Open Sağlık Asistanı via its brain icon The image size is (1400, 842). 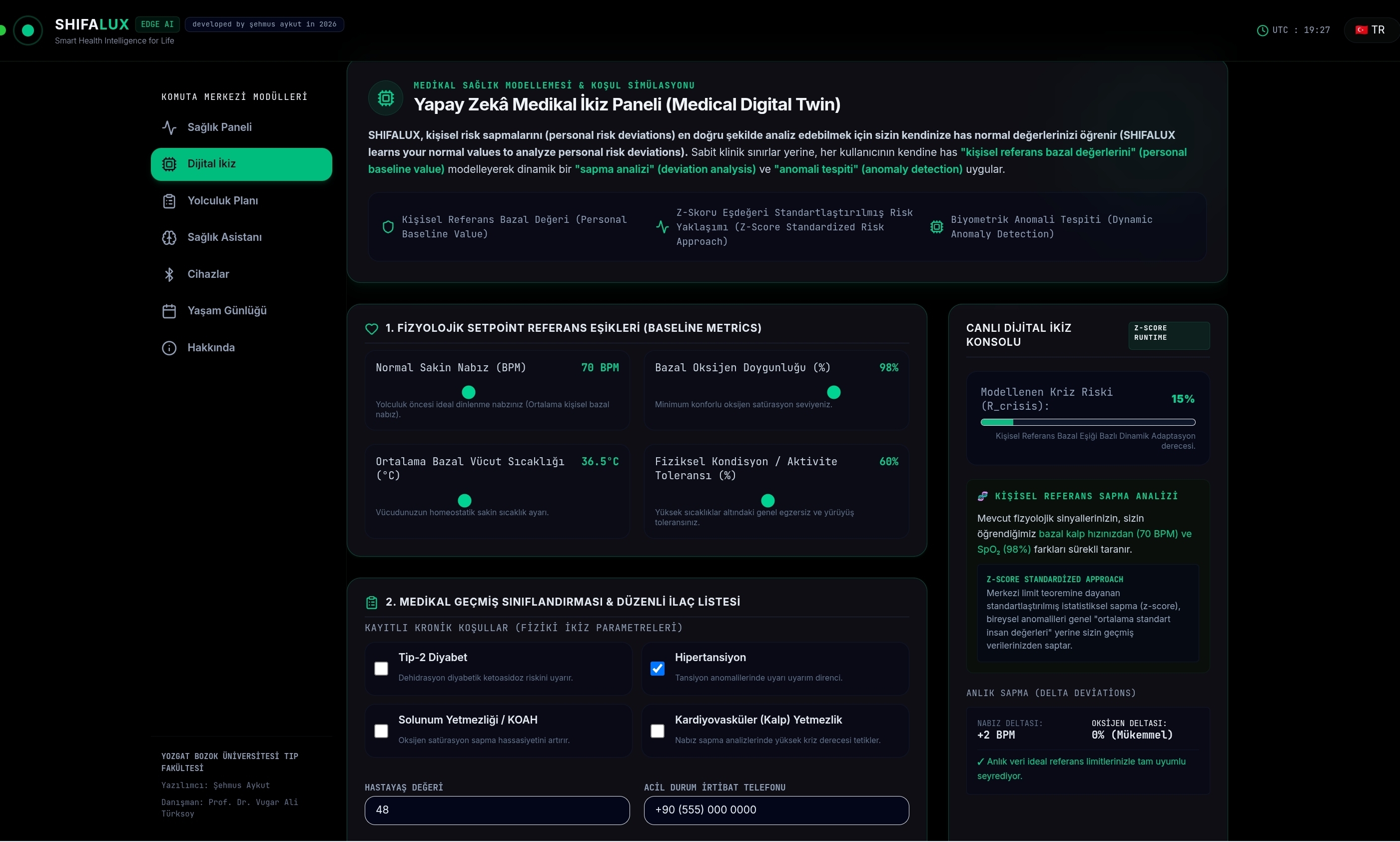pyautogui.click(x=169, y=237)
